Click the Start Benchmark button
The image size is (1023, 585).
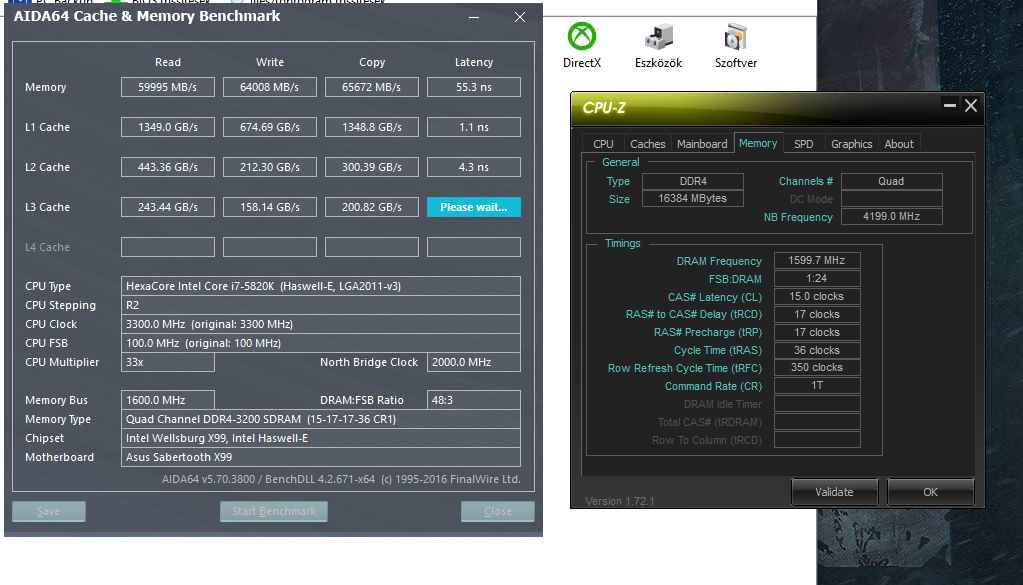point(274,511)
